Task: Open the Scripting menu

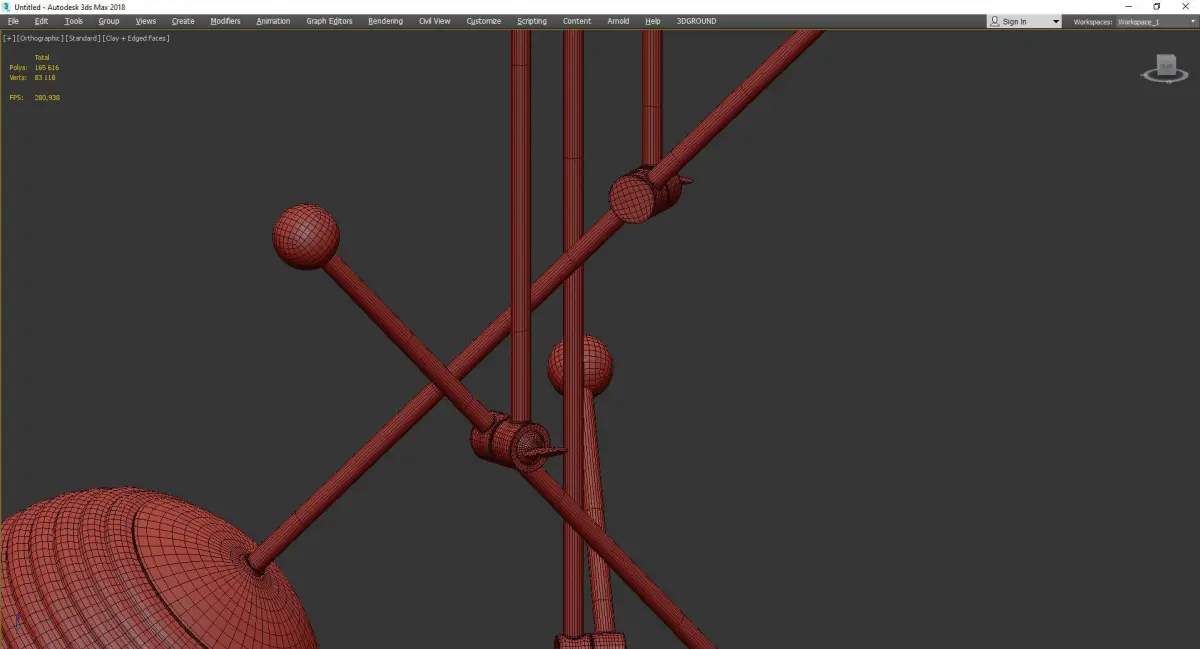Action: pyautogui.click(x=532, y=21)
